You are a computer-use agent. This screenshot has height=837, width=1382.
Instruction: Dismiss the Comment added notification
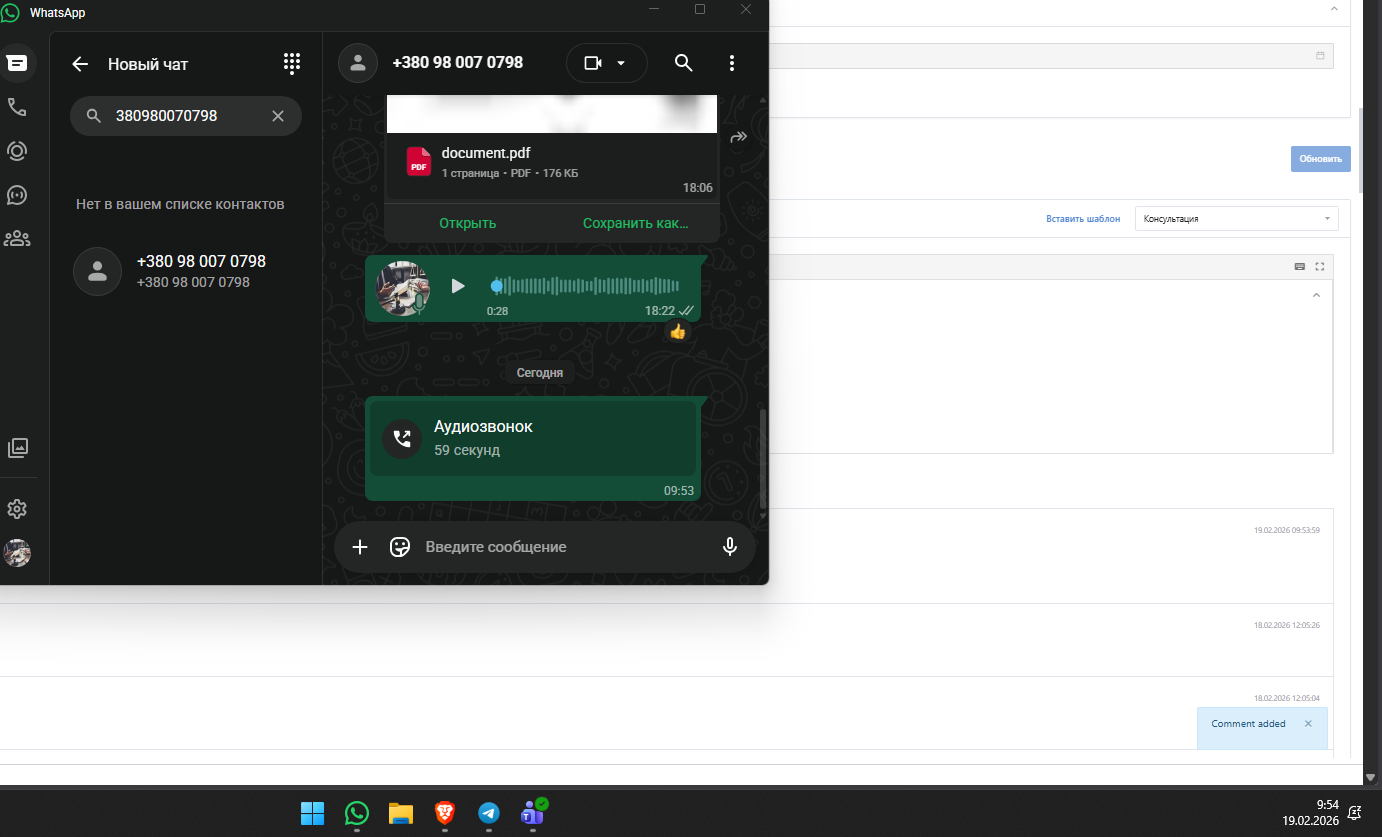click(1308, 724)
